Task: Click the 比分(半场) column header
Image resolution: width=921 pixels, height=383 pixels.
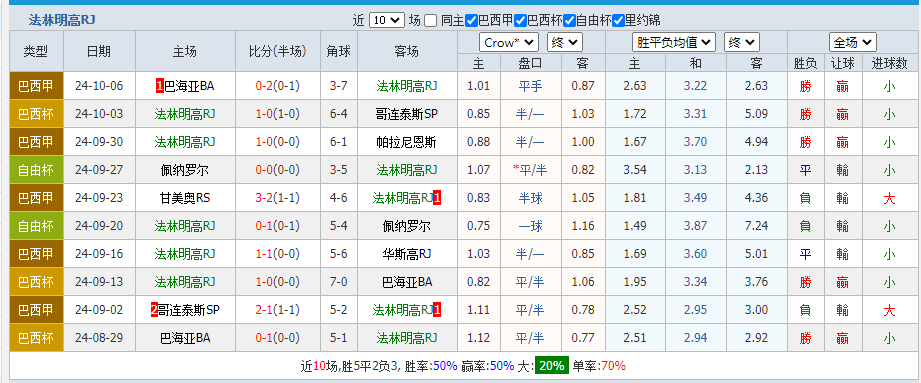Action: tap(278, 52)
